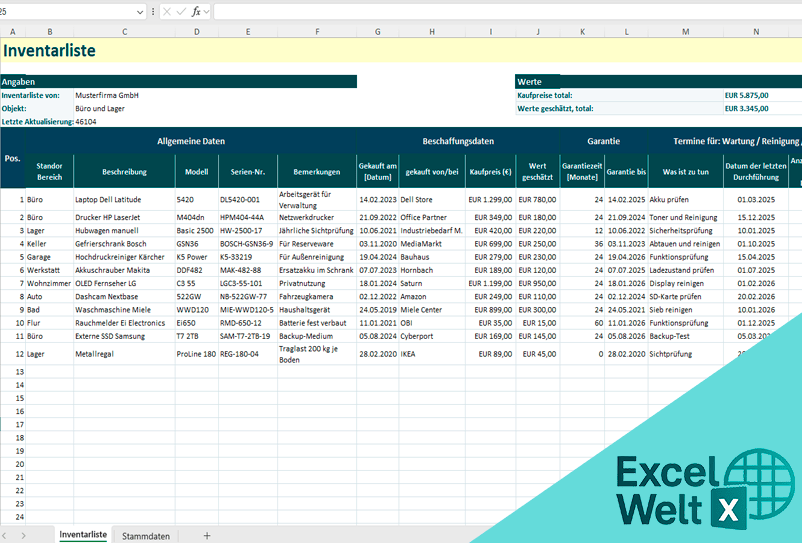802x543 pixels.
Task: Click the Excel Welt logo
Action: 690,490
